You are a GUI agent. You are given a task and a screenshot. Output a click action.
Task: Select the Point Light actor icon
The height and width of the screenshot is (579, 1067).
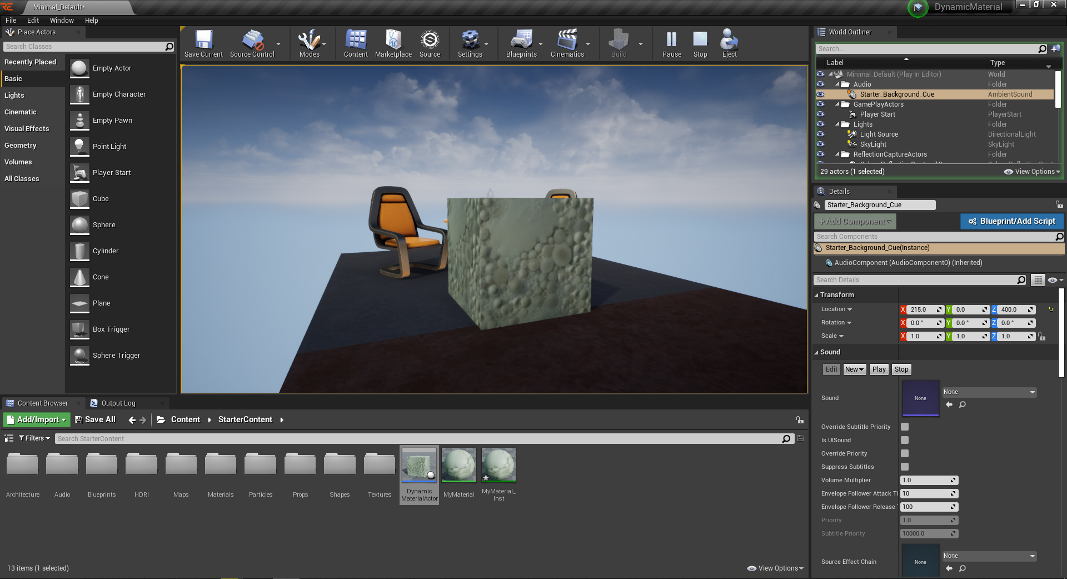pos(79,146)
